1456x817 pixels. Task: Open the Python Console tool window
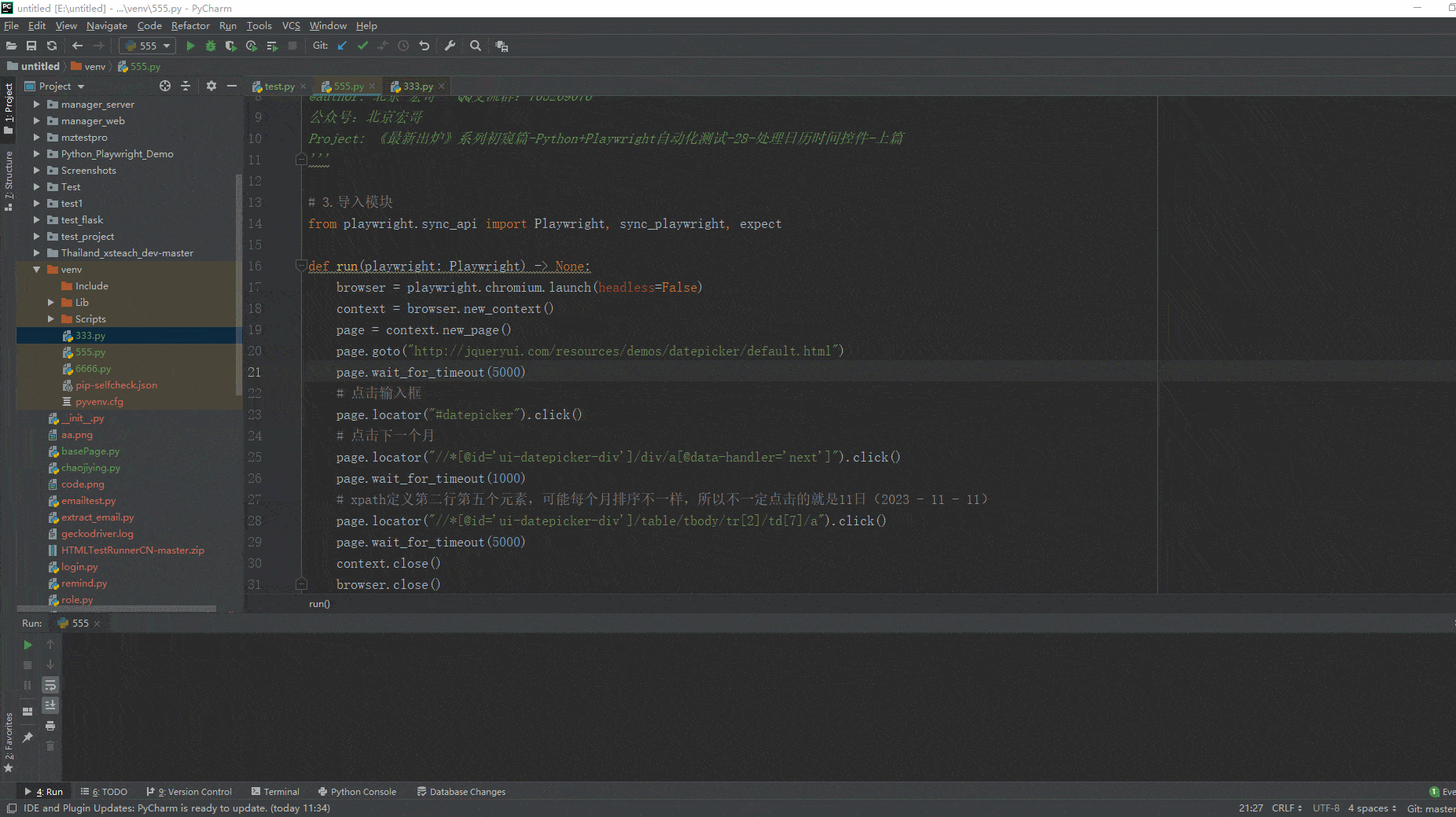[x=357, y=792]
